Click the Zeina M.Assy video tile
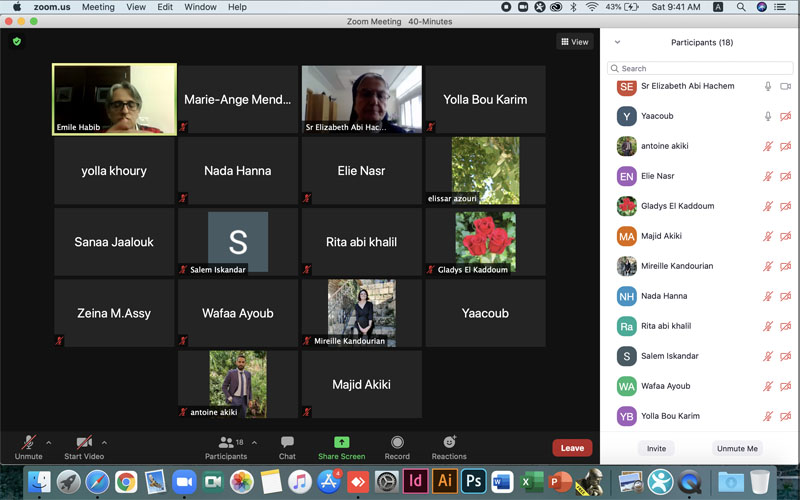 (114, 313)
